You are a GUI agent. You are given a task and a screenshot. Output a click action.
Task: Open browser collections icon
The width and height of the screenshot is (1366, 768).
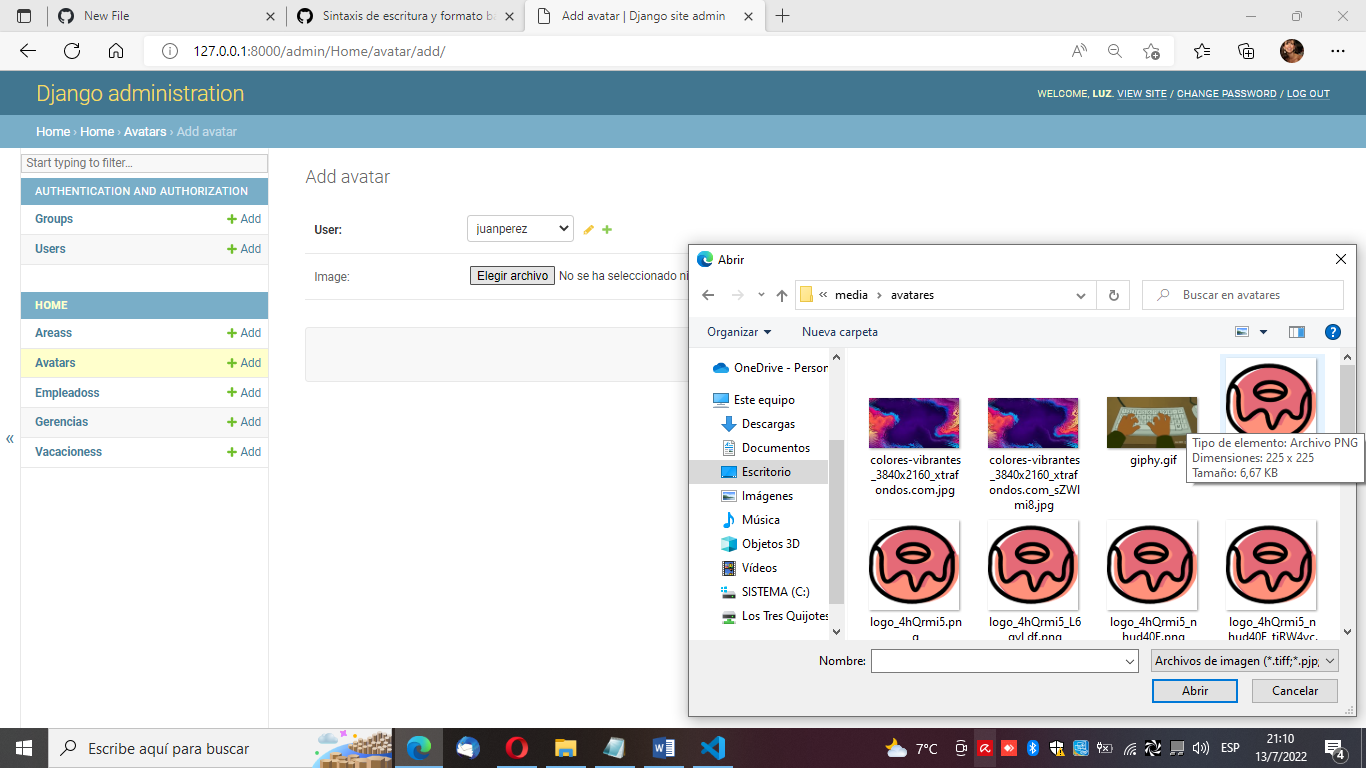click(1246, 51)
